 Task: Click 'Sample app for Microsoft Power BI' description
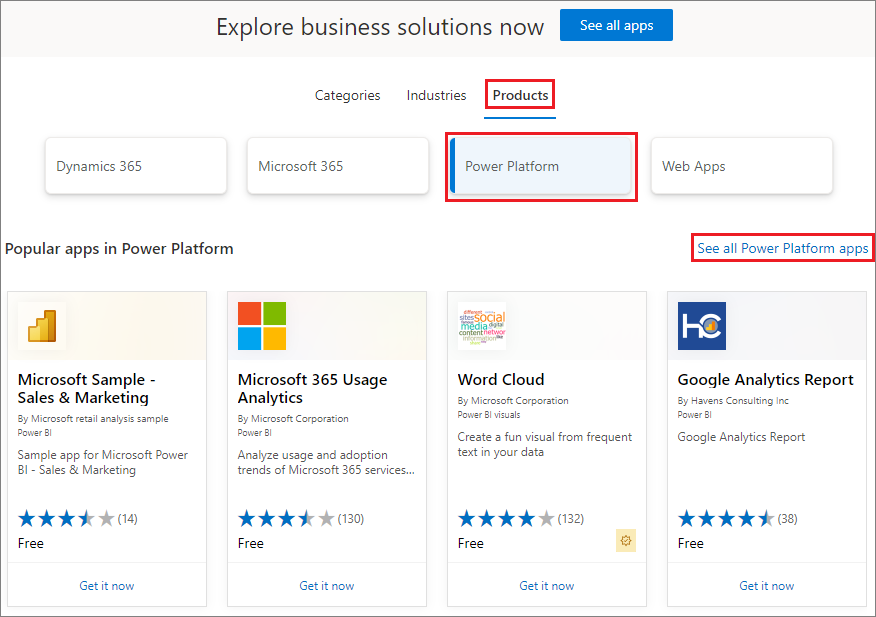[103, 462]
